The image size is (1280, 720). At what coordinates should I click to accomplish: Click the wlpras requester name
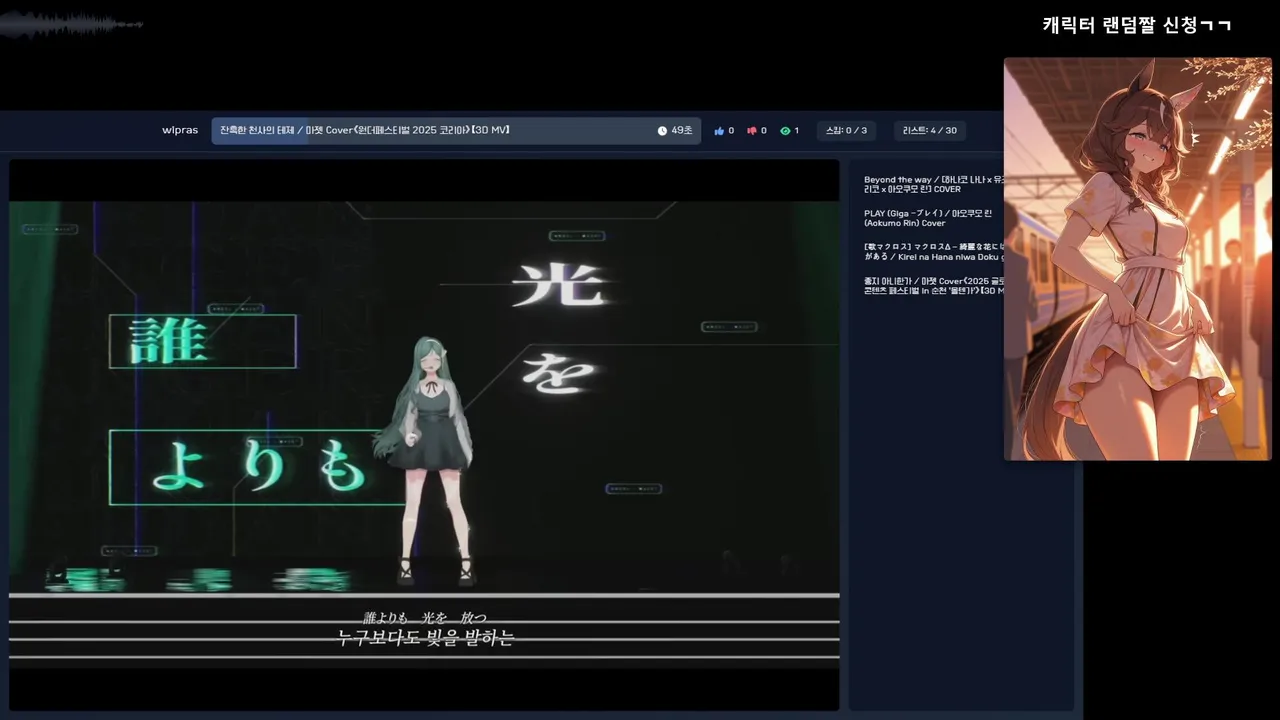coord(180,130)
